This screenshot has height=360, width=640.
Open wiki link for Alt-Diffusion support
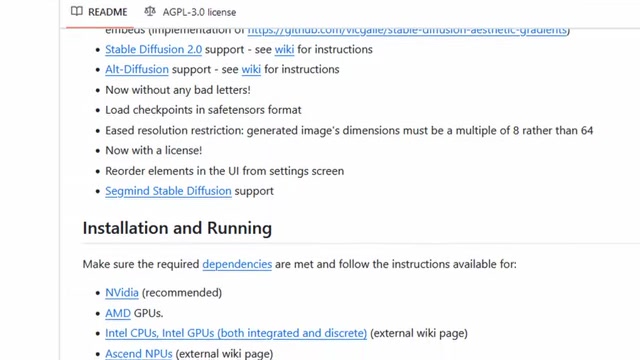click(x=251, y=69)
